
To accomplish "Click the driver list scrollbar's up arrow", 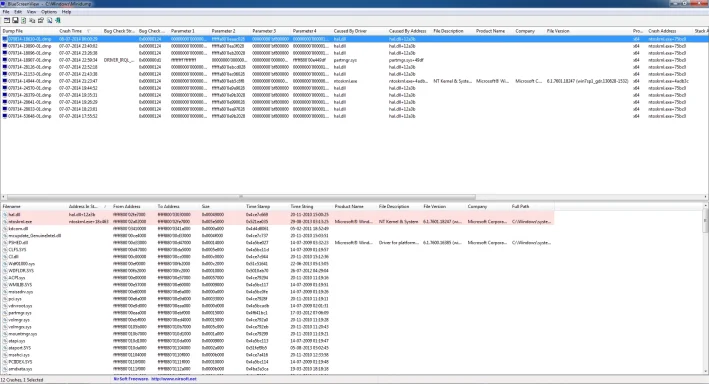I will (x=705, y=206).
